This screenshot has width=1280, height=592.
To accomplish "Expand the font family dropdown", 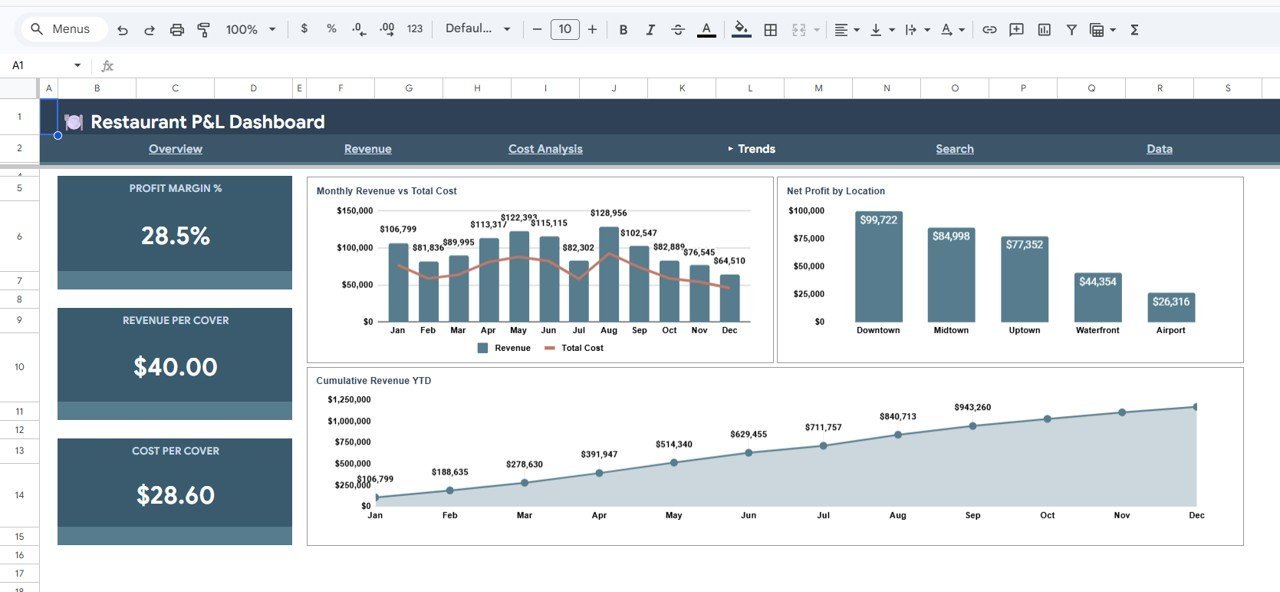I will point(478,30).
